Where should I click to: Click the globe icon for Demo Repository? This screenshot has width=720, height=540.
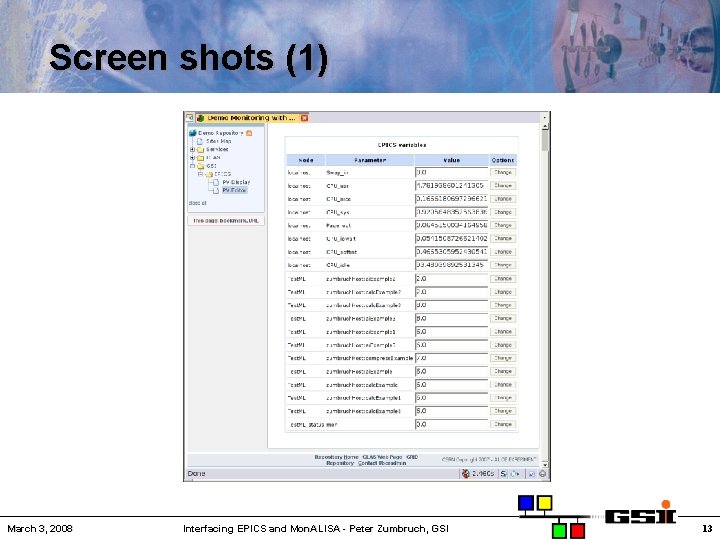pyautogui.click(x=192, y=133)
